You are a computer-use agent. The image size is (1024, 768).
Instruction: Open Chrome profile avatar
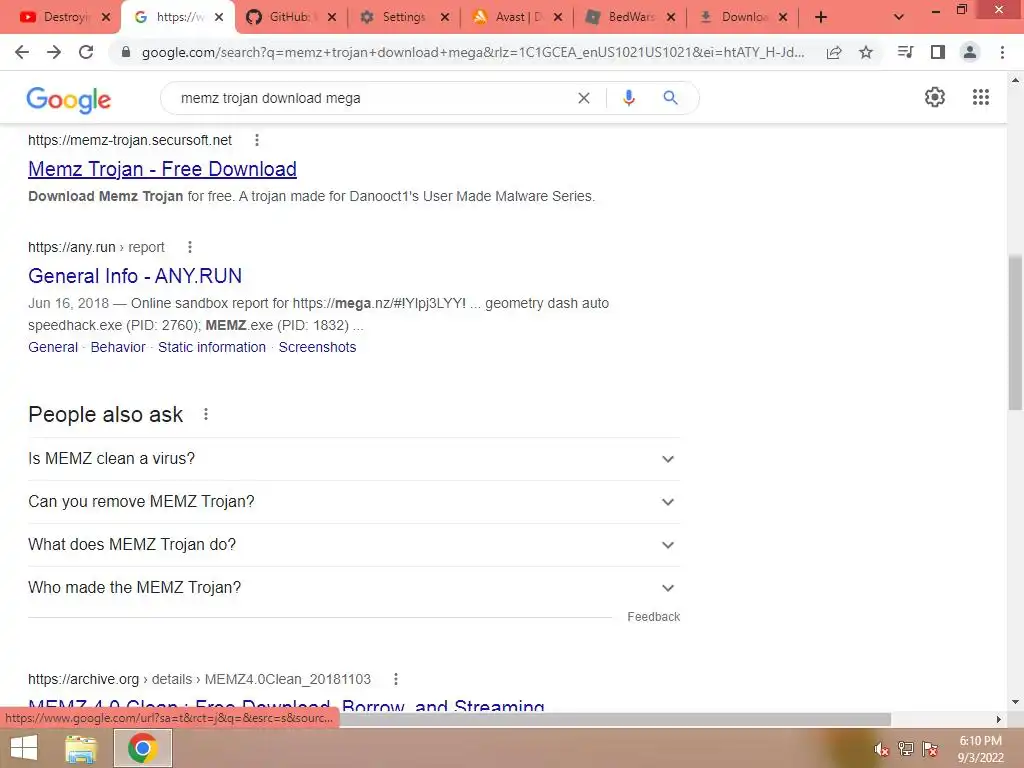[970, 52]
